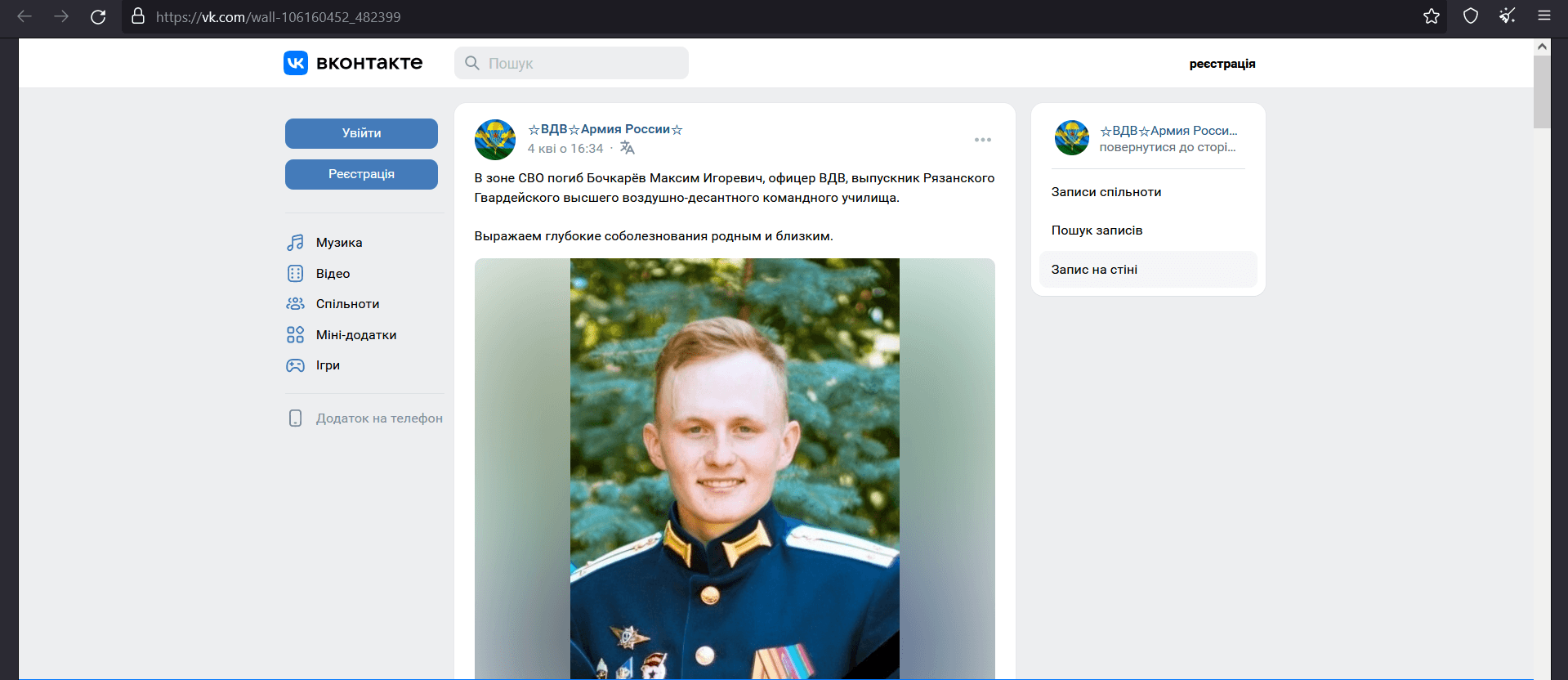The image size is (1568, 680).
Task: Click the Увійти login button
Action: [x=361, y=133]
